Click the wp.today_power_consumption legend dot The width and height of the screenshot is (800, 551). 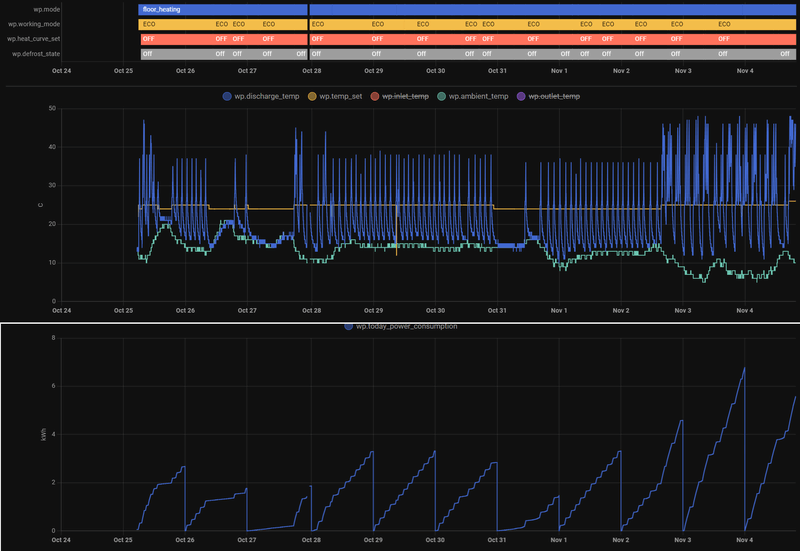point(348,327)
